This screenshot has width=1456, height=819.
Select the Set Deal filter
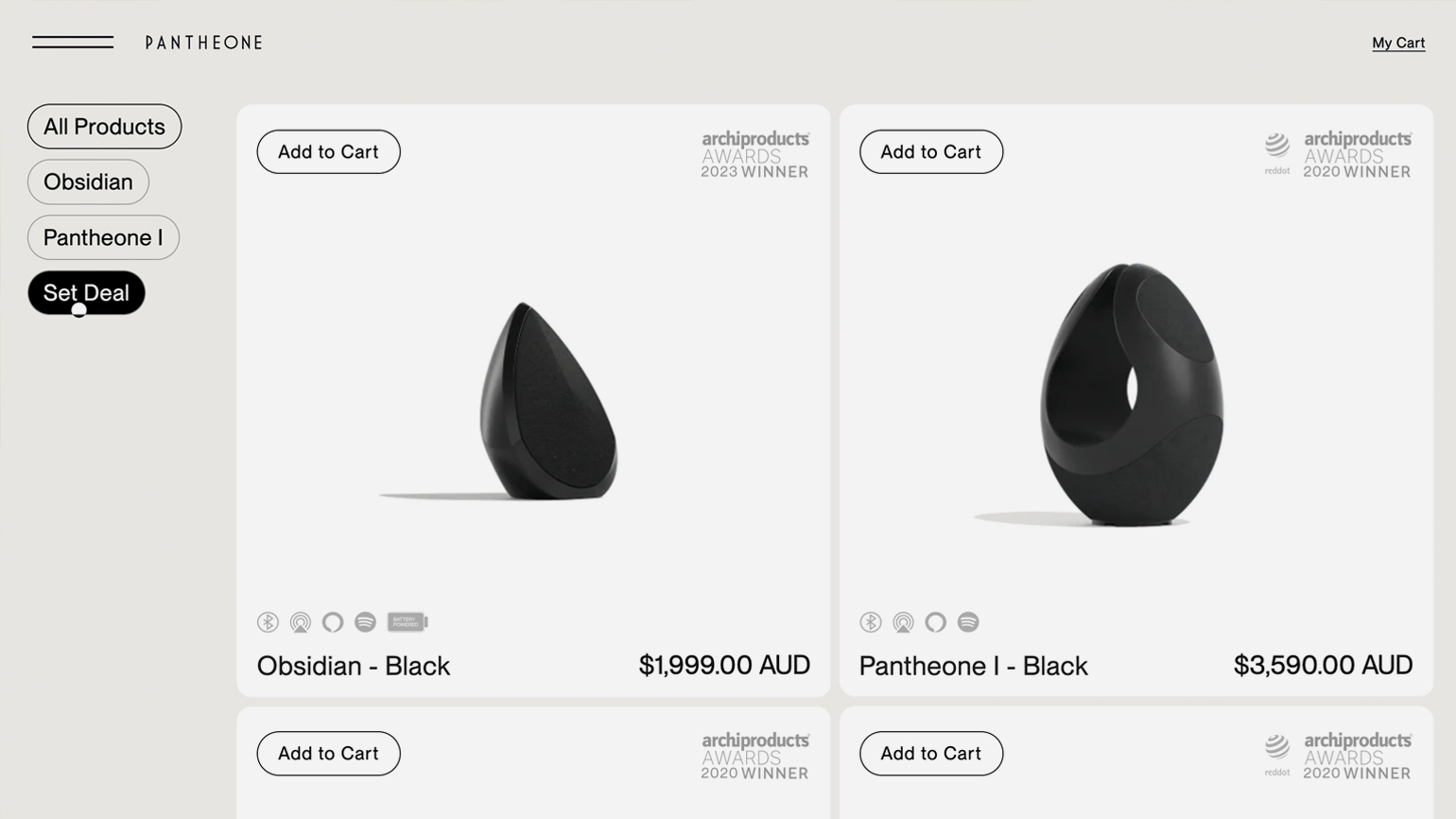(x=86, y=292)
